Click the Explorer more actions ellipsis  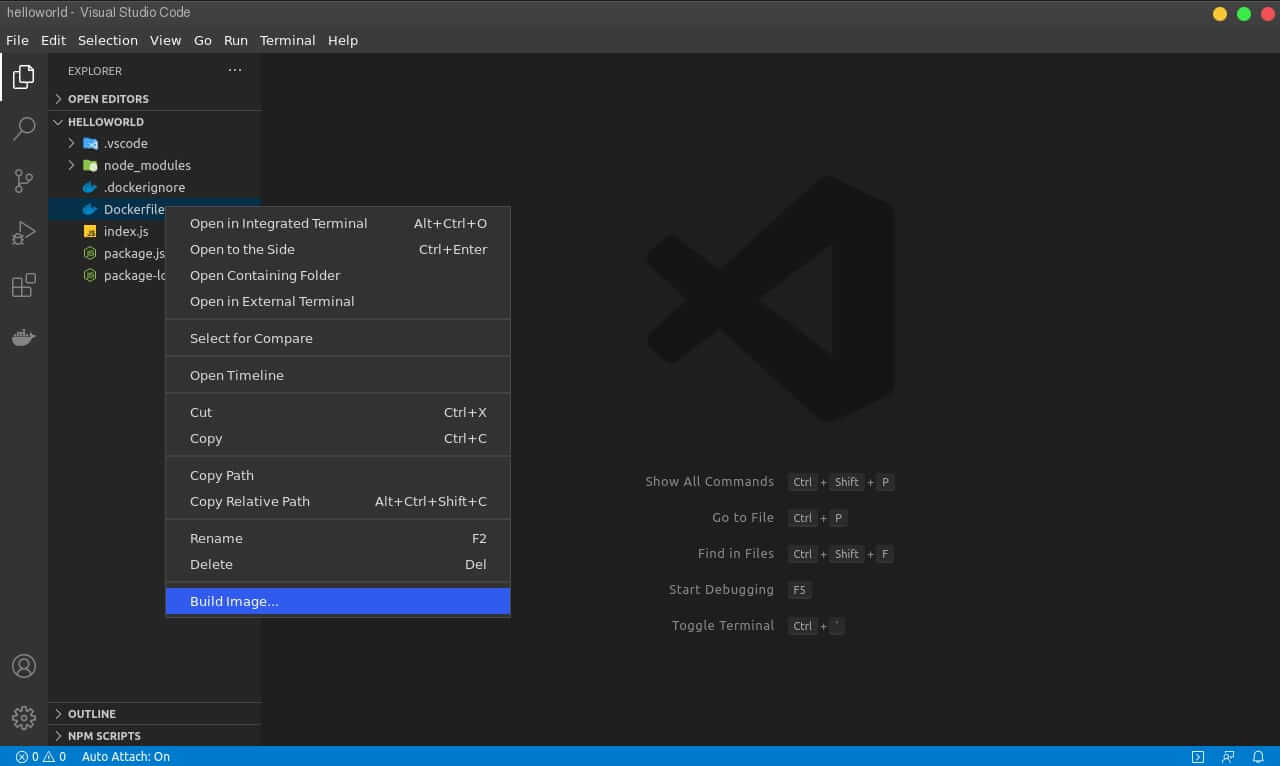coord(235,70)
